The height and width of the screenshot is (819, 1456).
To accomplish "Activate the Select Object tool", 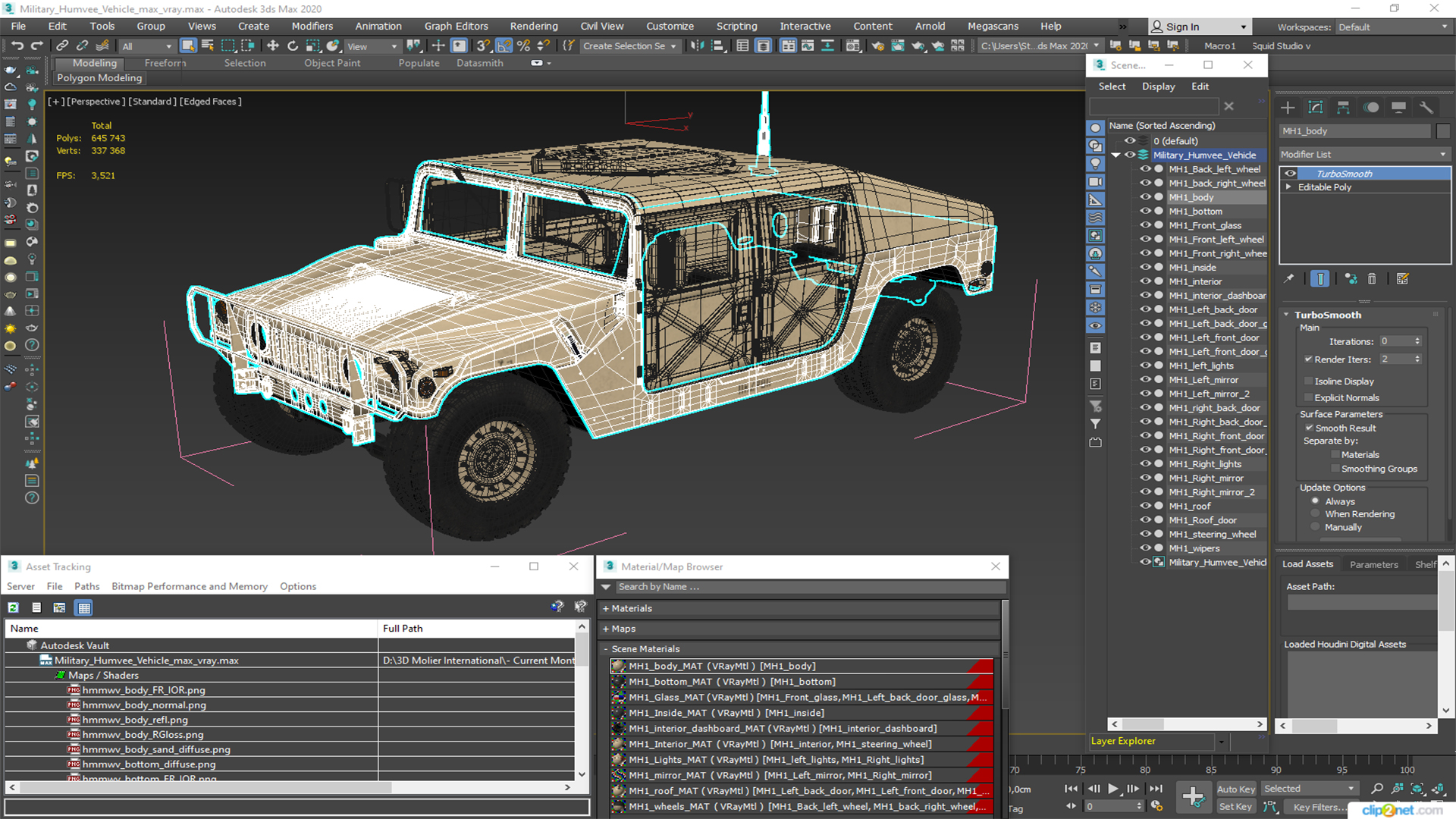I will [x=188, y=46].
